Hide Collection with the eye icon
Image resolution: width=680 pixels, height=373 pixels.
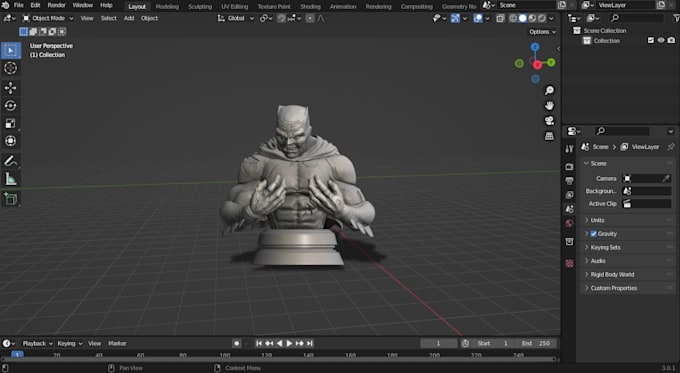tap(661, 40)
